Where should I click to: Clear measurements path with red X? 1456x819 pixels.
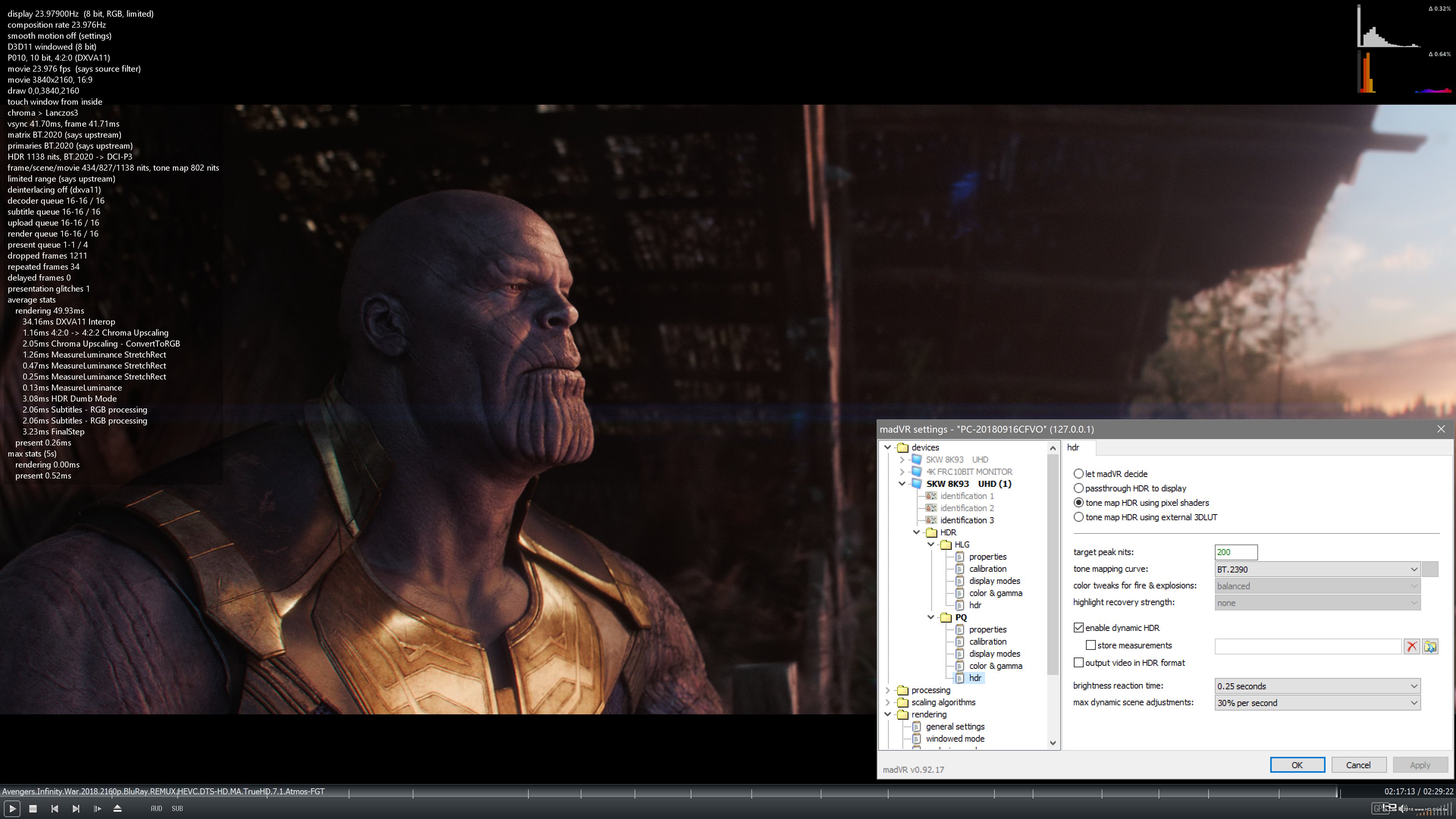tap(1411, 646)
